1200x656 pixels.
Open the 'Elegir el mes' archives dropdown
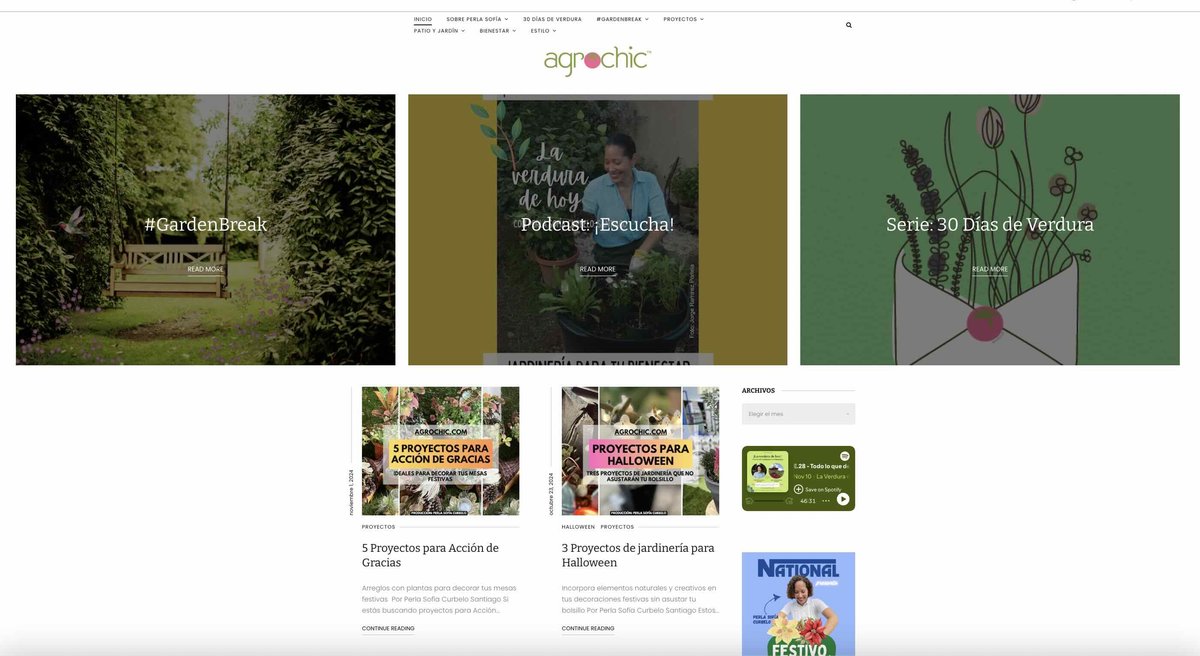pyautogui.click(x=798, y=413)
